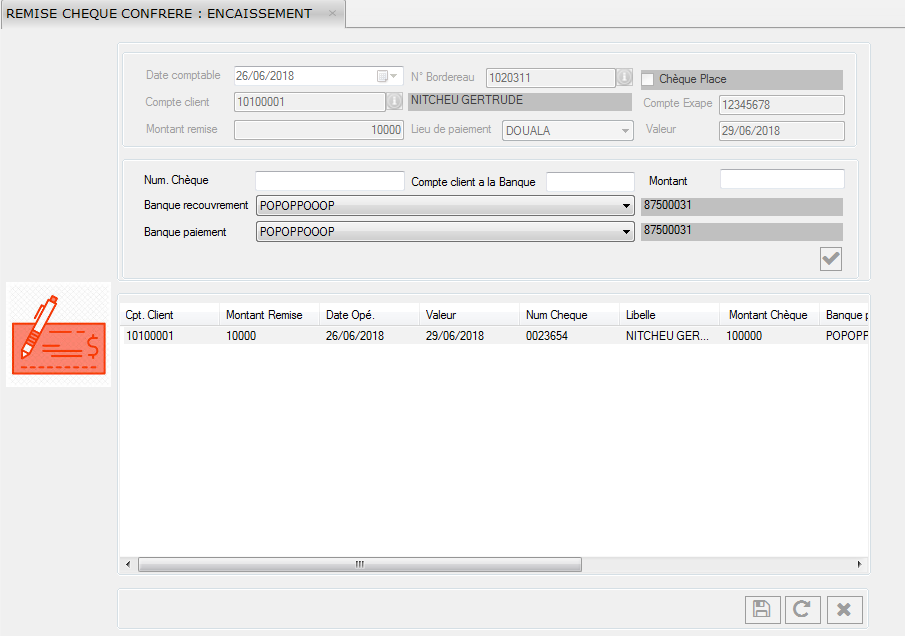Open the Date comptable calendar picker

click(384, 76)
